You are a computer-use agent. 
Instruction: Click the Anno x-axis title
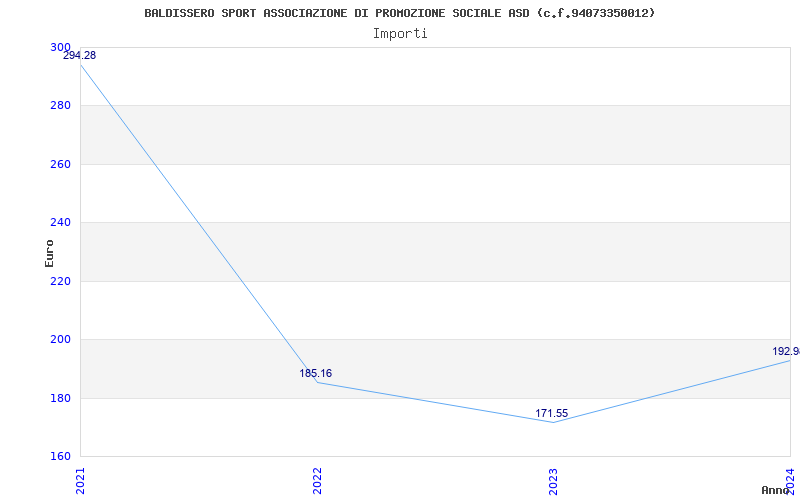point(775,490)
